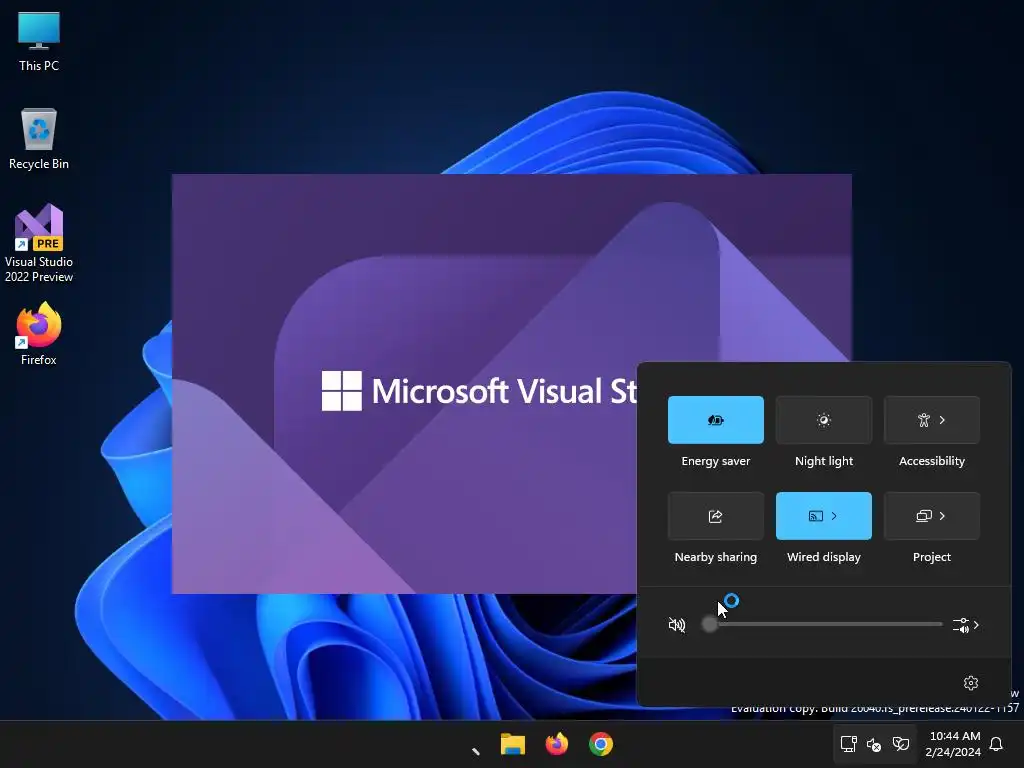This screenshot has height=768, width=1024.
Task: Click the network icon in system tray
Action: [x=848, y=744]
